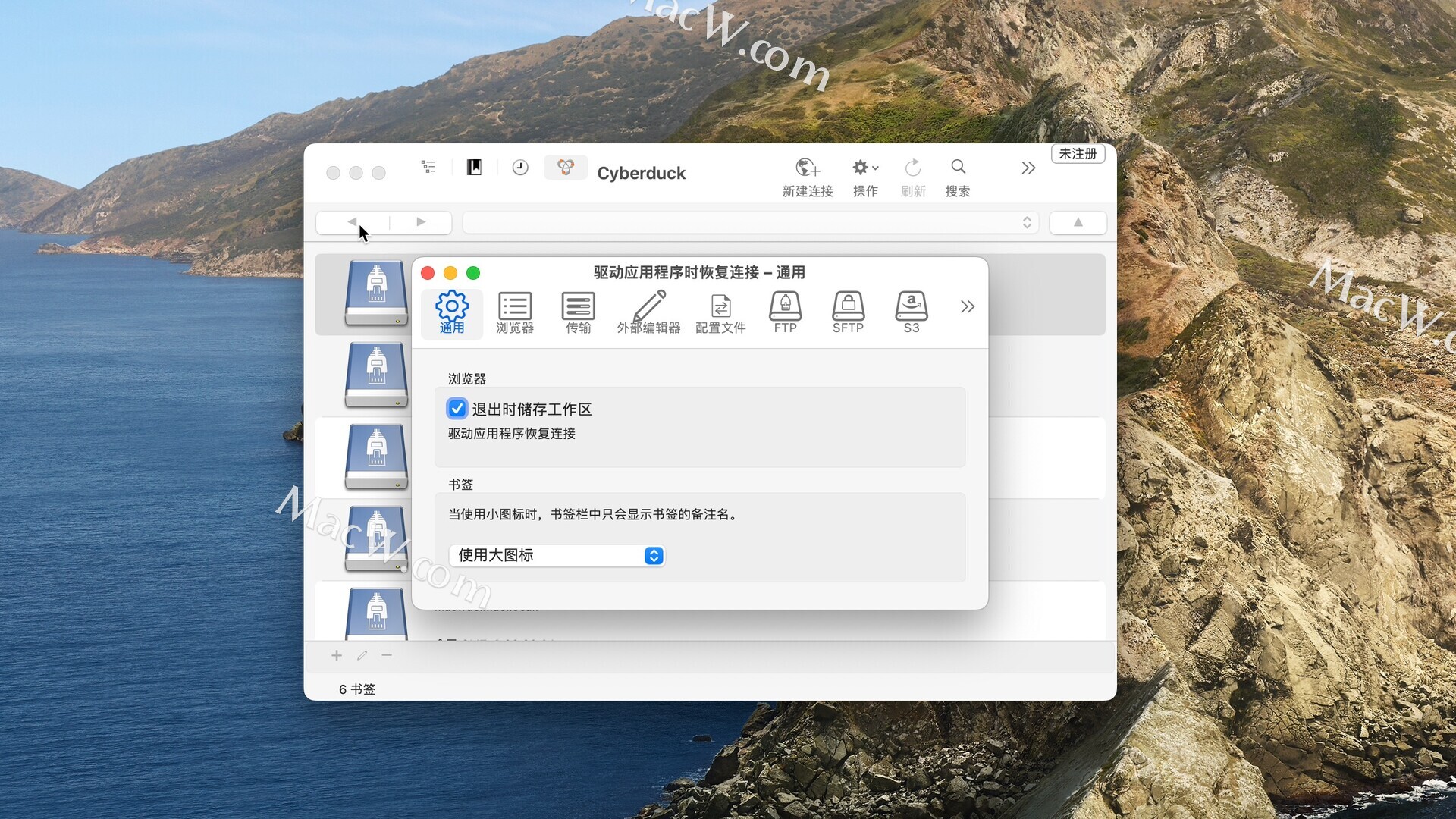Image resolution: width=1456 pixels, height=819 pixels.
Task: Open the S3 preferences pane
Action: point(911,312)
